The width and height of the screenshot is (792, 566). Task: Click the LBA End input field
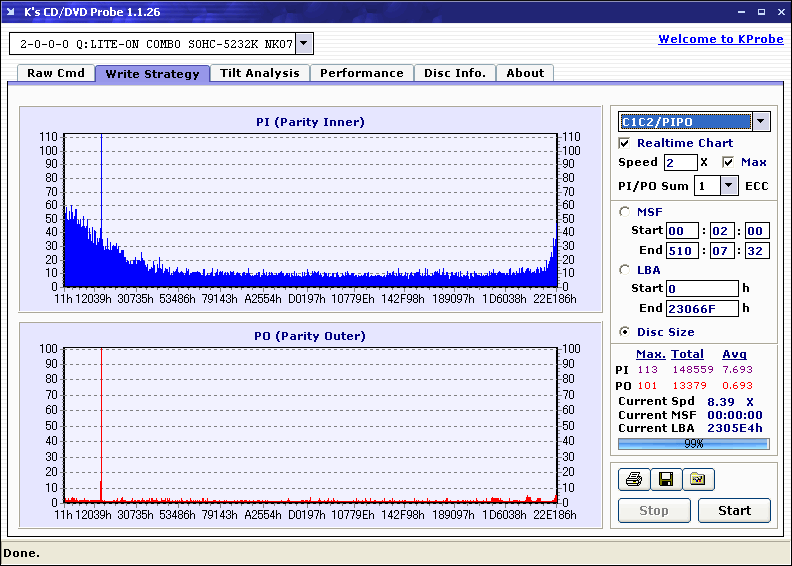tap(701, 309)
